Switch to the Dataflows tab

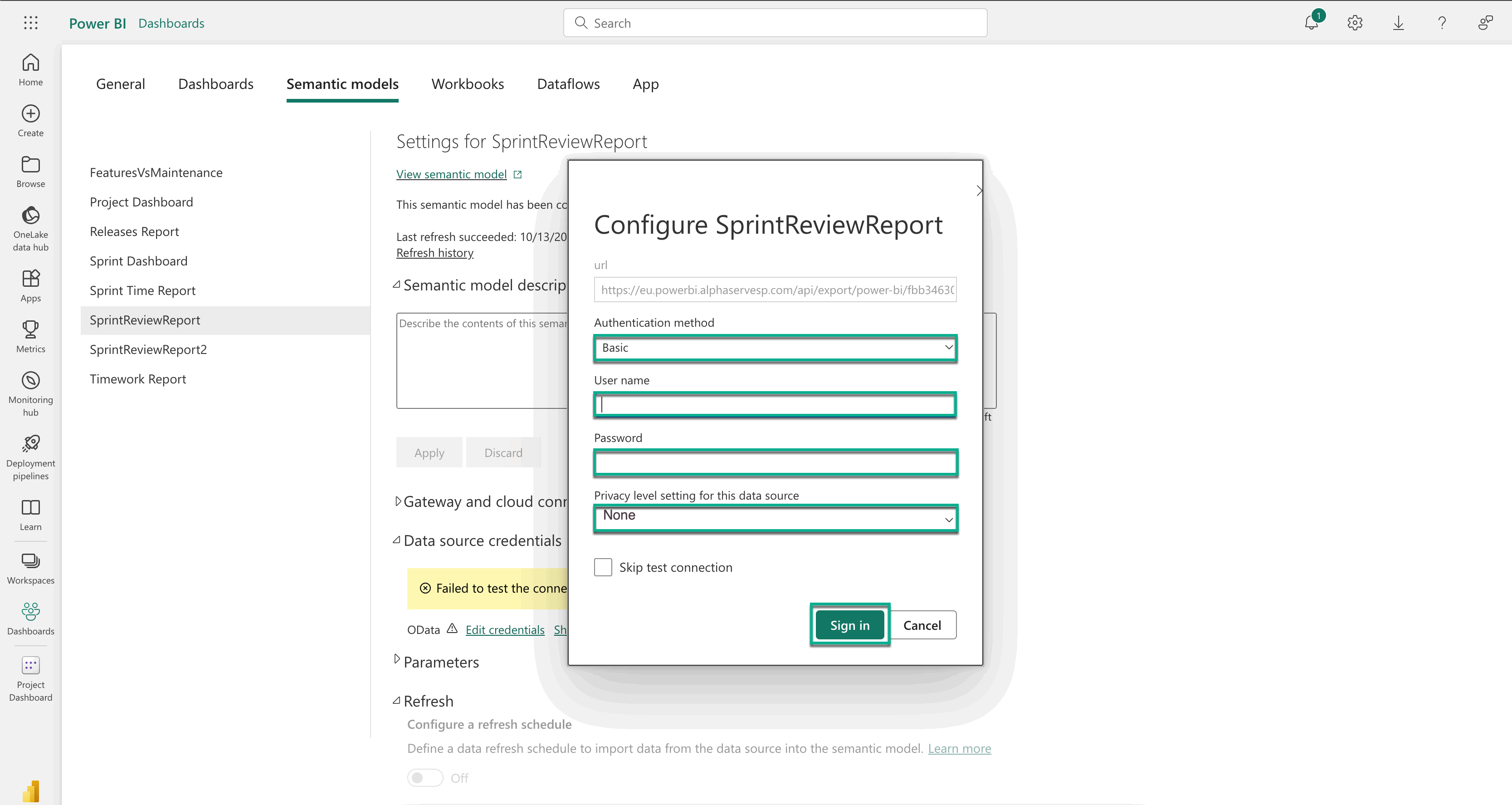click(568, 84)
